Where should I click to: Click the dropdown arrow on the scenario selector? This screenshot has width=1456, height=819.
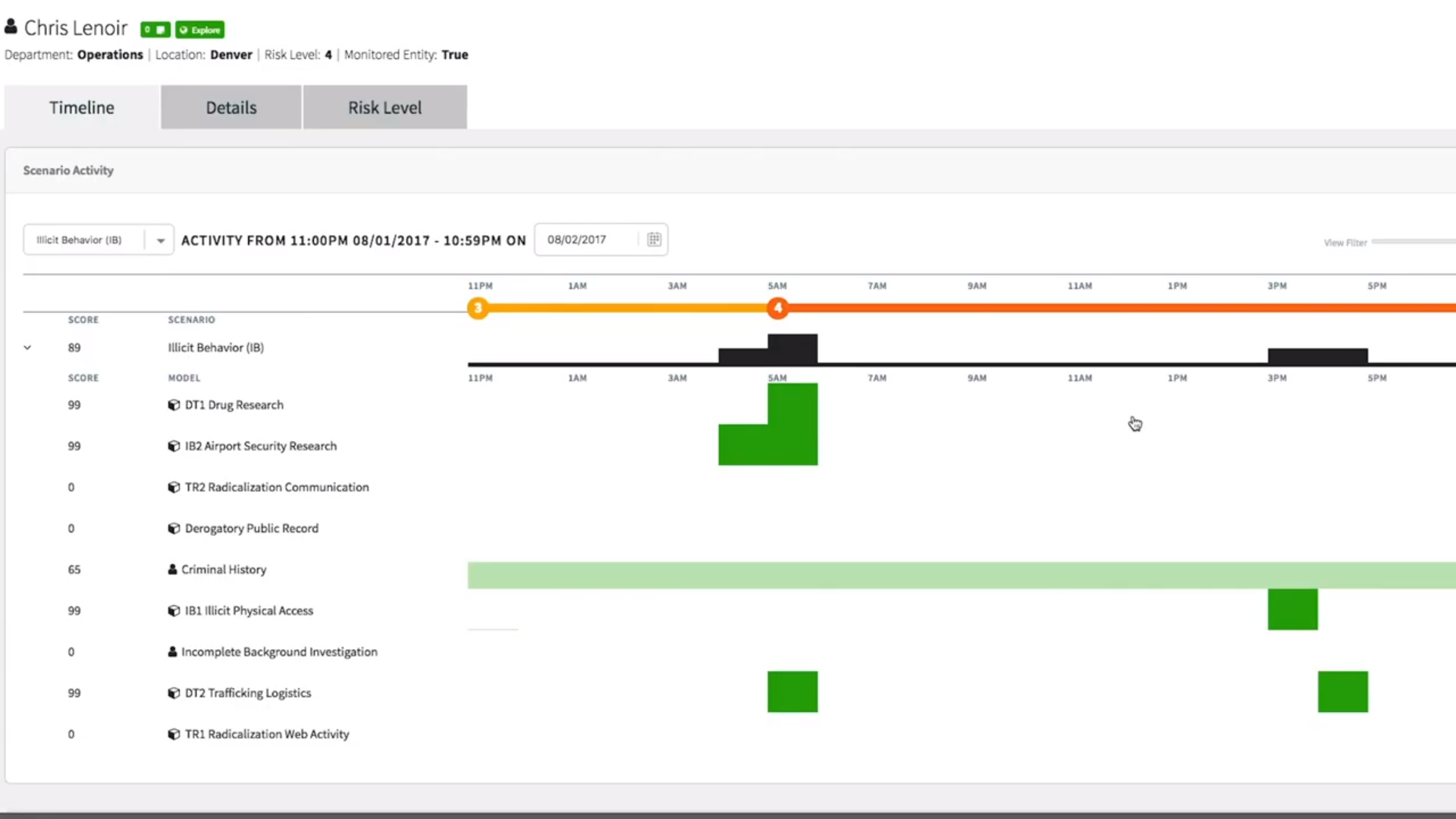[159, 239]
